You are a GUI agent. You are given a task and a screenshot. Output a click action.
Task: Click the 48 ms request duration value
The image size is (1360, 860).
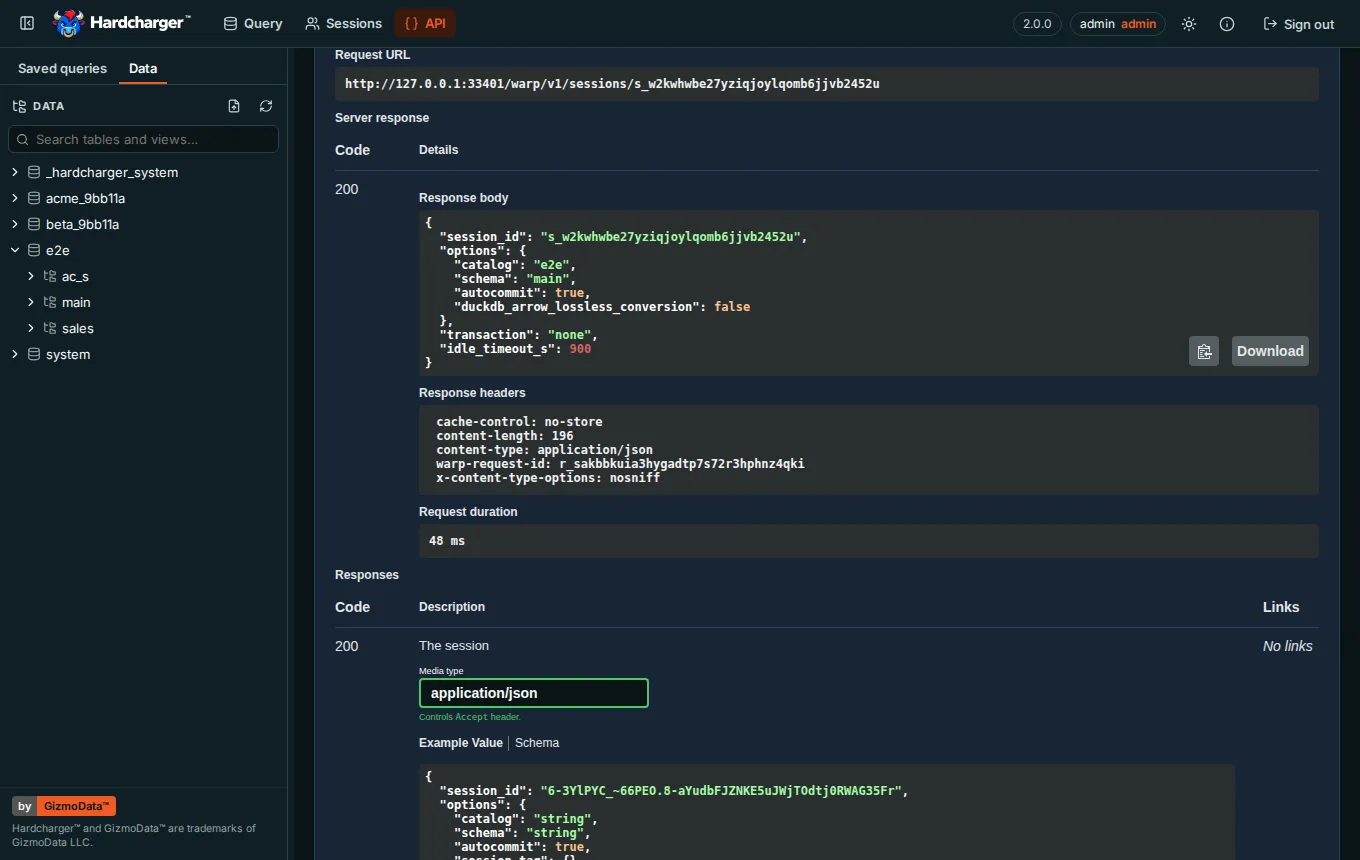[447, 541]
